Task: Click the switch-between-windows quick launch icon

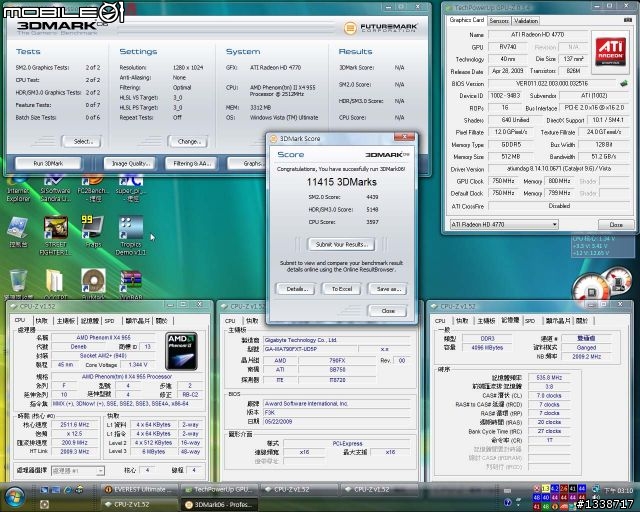Action: 56,489
